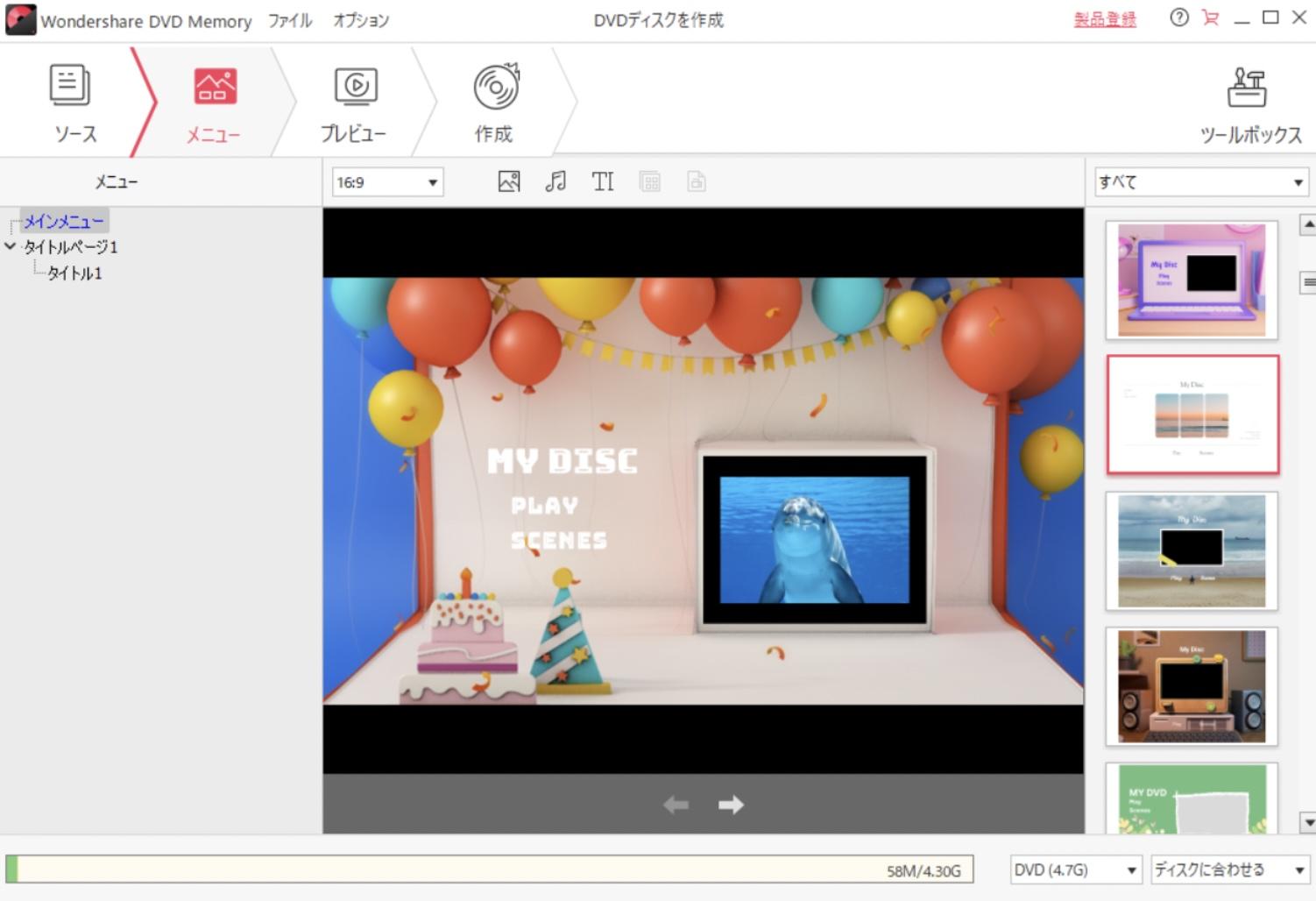Click the background music note icon

click(555, 181)
